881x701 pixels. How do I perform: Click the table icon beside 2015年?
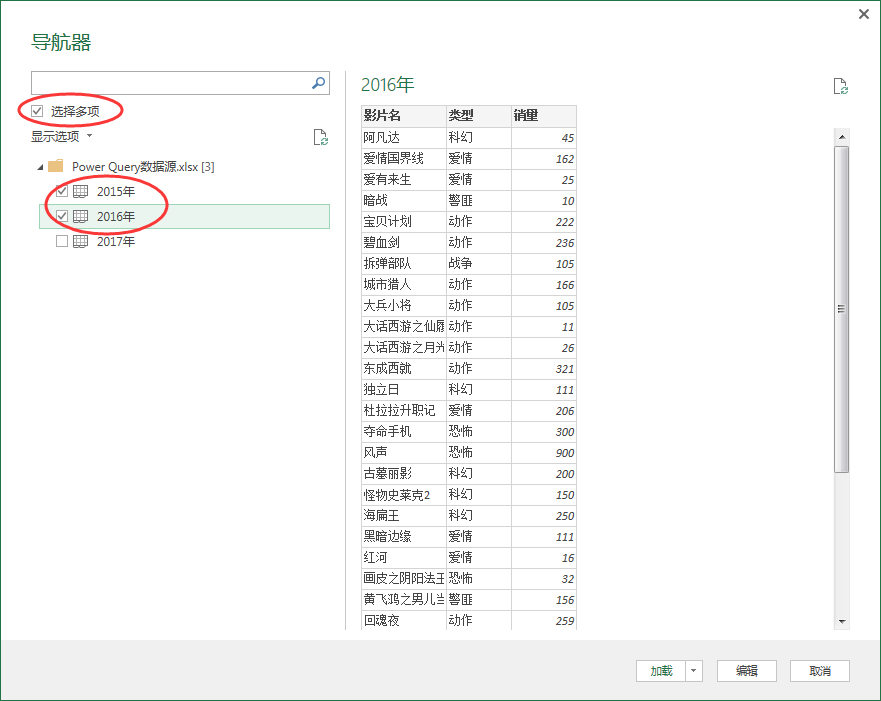click(80, 190)
